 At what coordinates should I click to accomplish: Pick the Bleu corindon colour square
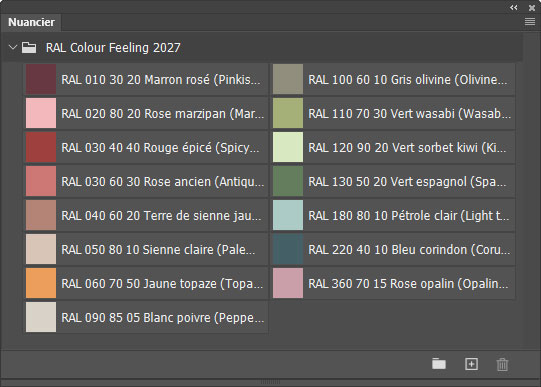click(x=288, y=249)
